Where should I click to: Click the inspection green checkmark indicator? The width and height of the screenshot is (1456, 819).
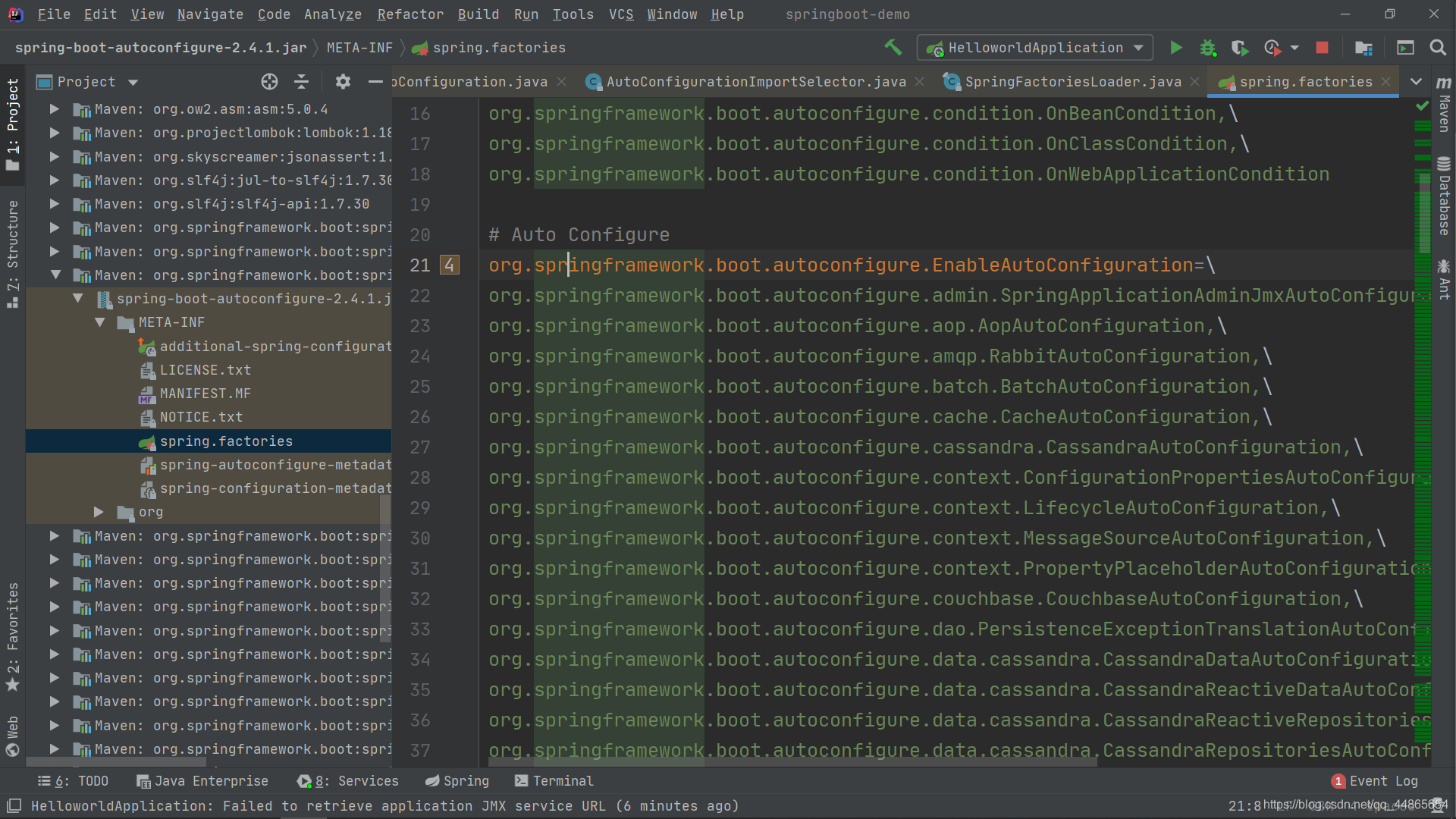coord(1423,106)
